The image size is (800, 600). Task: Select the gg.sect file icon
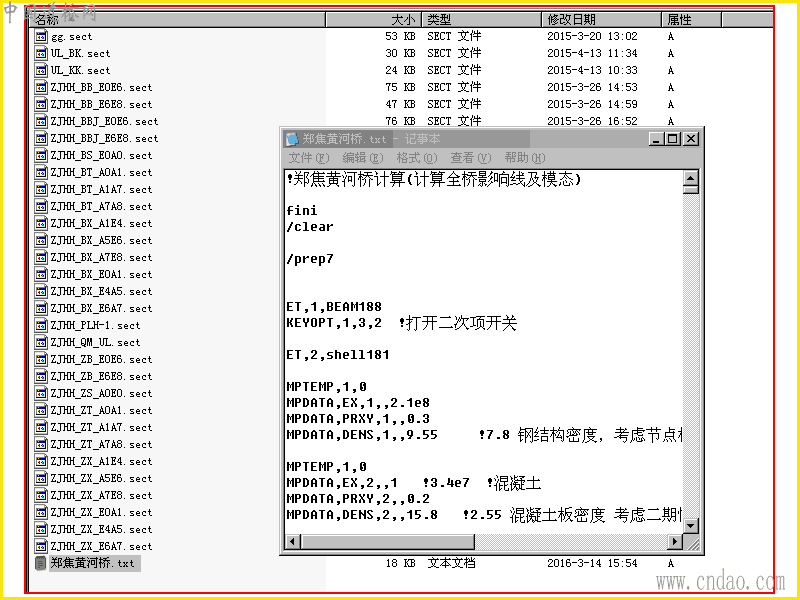[x=41, y=36]
